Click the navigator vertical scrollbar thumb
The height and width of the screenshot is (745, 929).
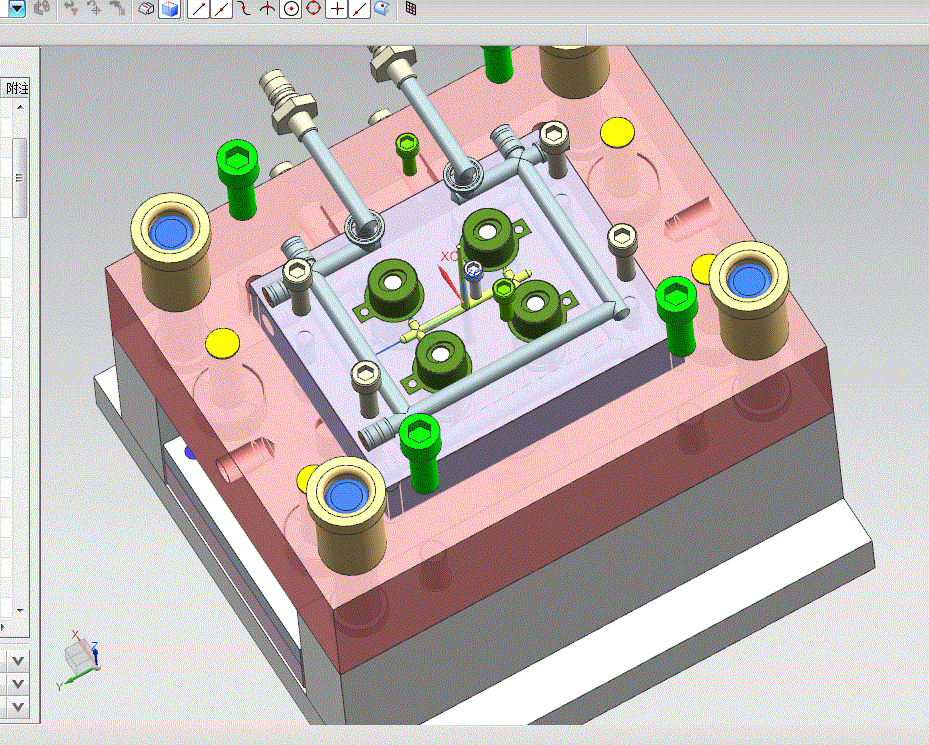tap(20, 177)
